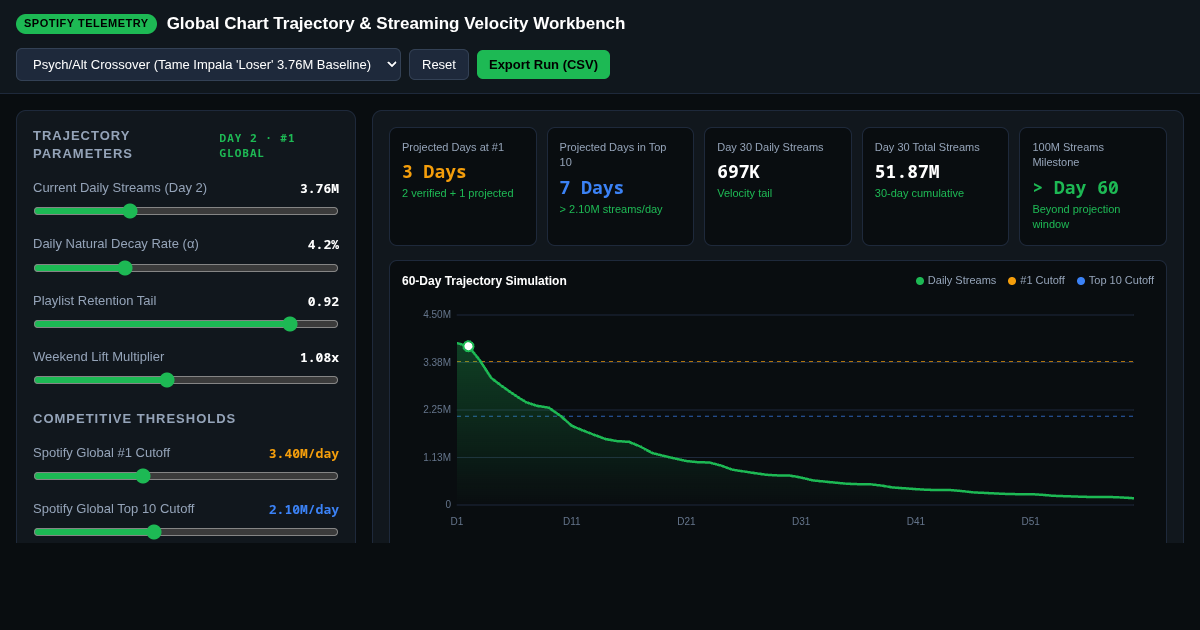
Task: Click the 2.10M/day cutoff value
Action: [304, 509]
